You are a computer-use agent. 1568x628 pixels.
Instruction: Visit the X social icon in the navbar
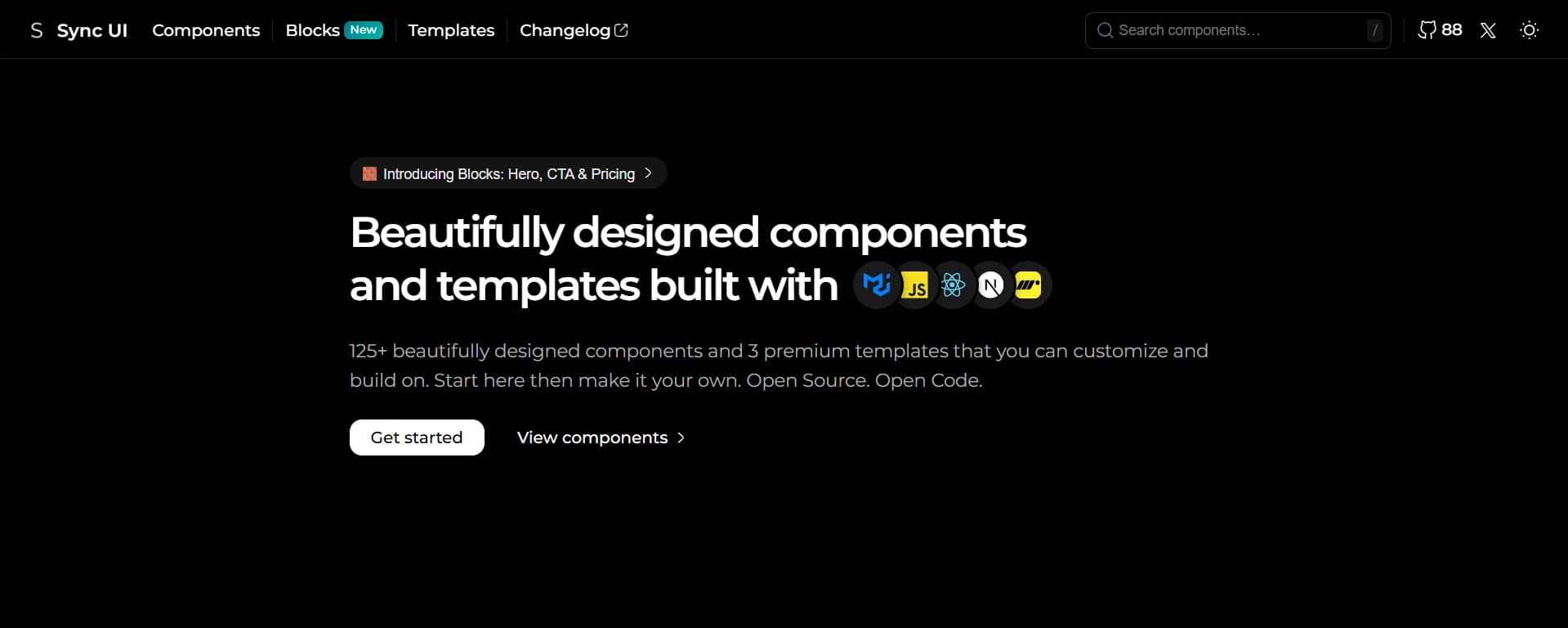tap(1487, 30)
